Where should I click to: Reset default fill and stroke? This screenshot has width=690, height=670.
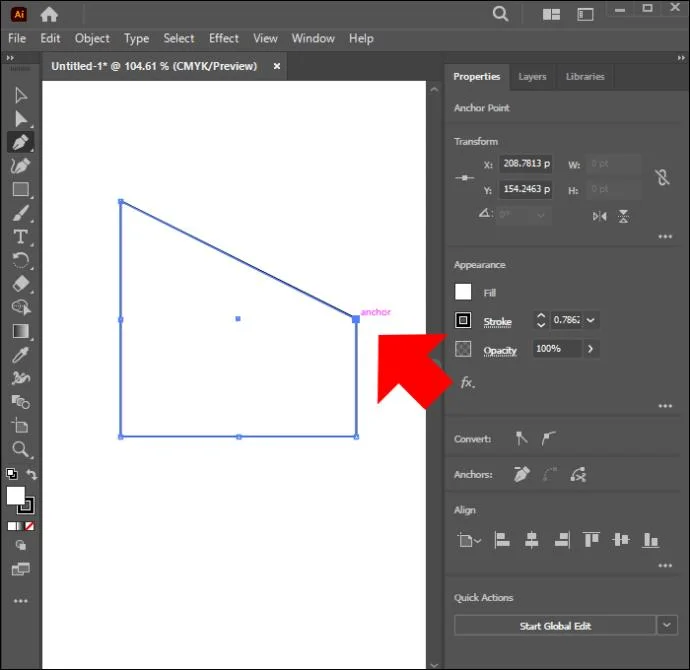[x=12, y=474]
